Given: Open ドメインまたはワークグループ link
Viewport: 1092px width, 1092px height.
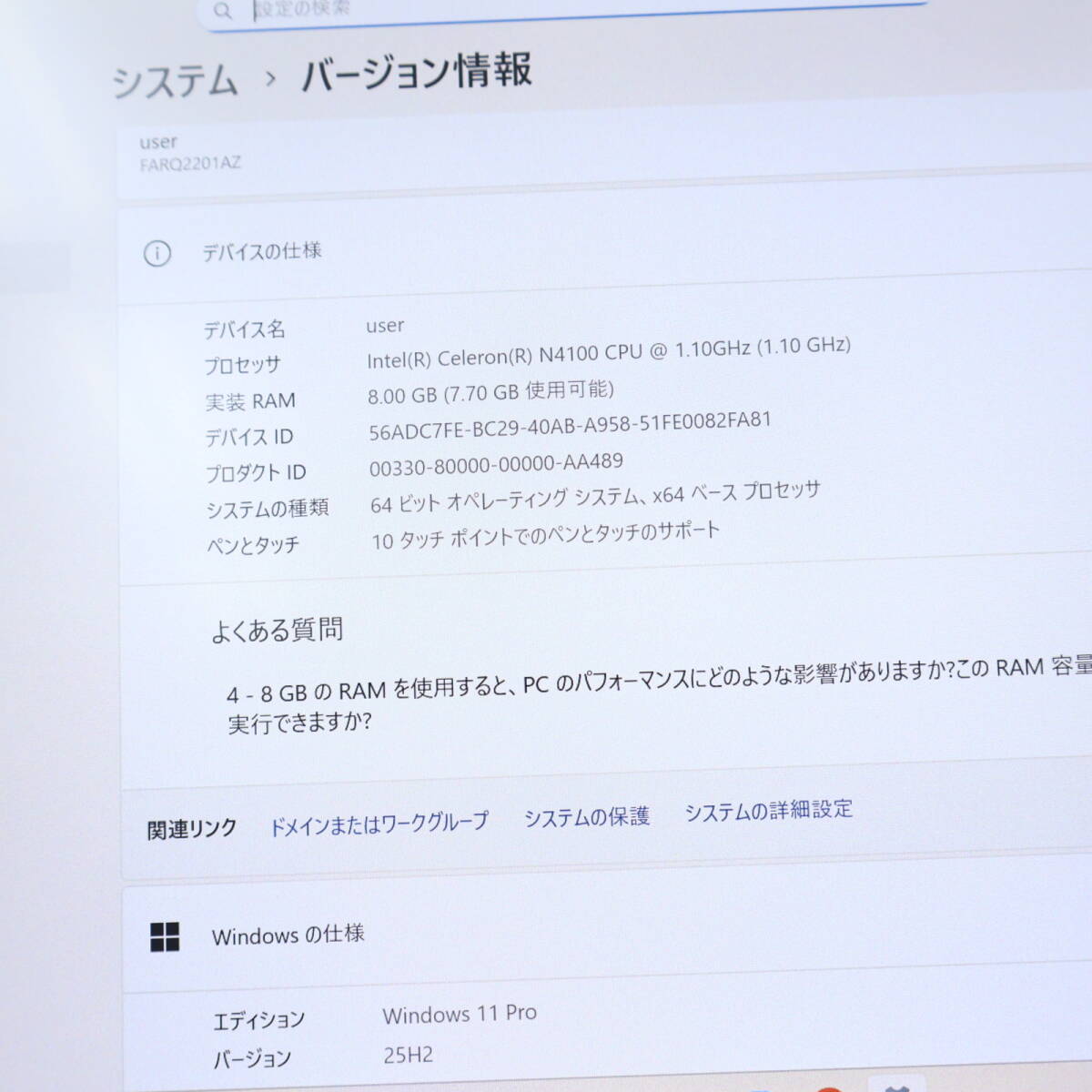Looking at the screenshot, I should (x=379, y=824).
